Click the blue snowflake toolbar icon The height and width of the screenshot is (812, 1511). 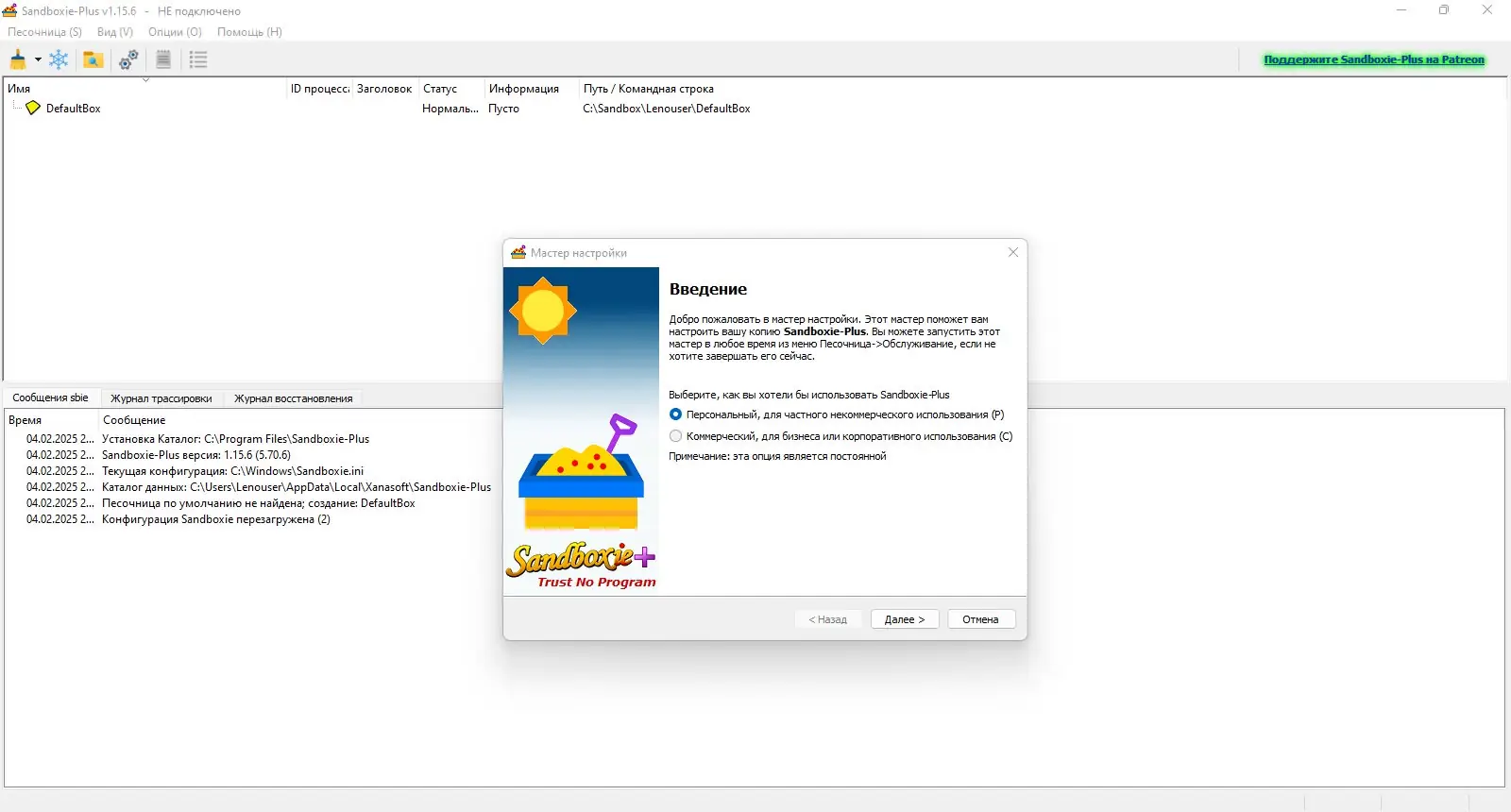(59, 59)
